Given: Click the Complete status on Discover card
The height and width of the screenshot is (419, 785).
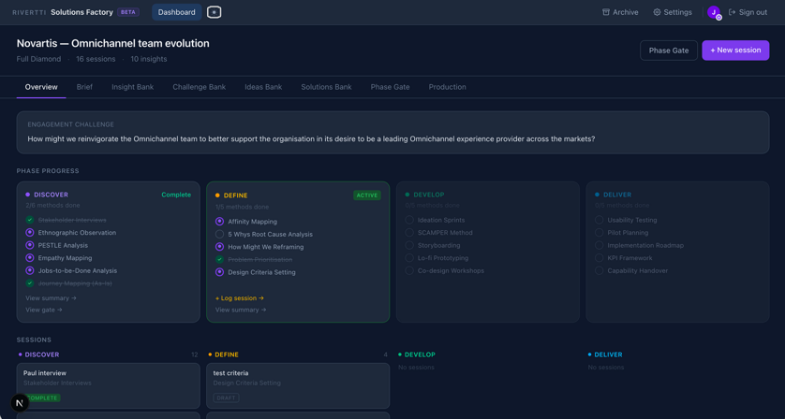Looking at the screenshot, I should pyautogui.click(x=176, y=195).
